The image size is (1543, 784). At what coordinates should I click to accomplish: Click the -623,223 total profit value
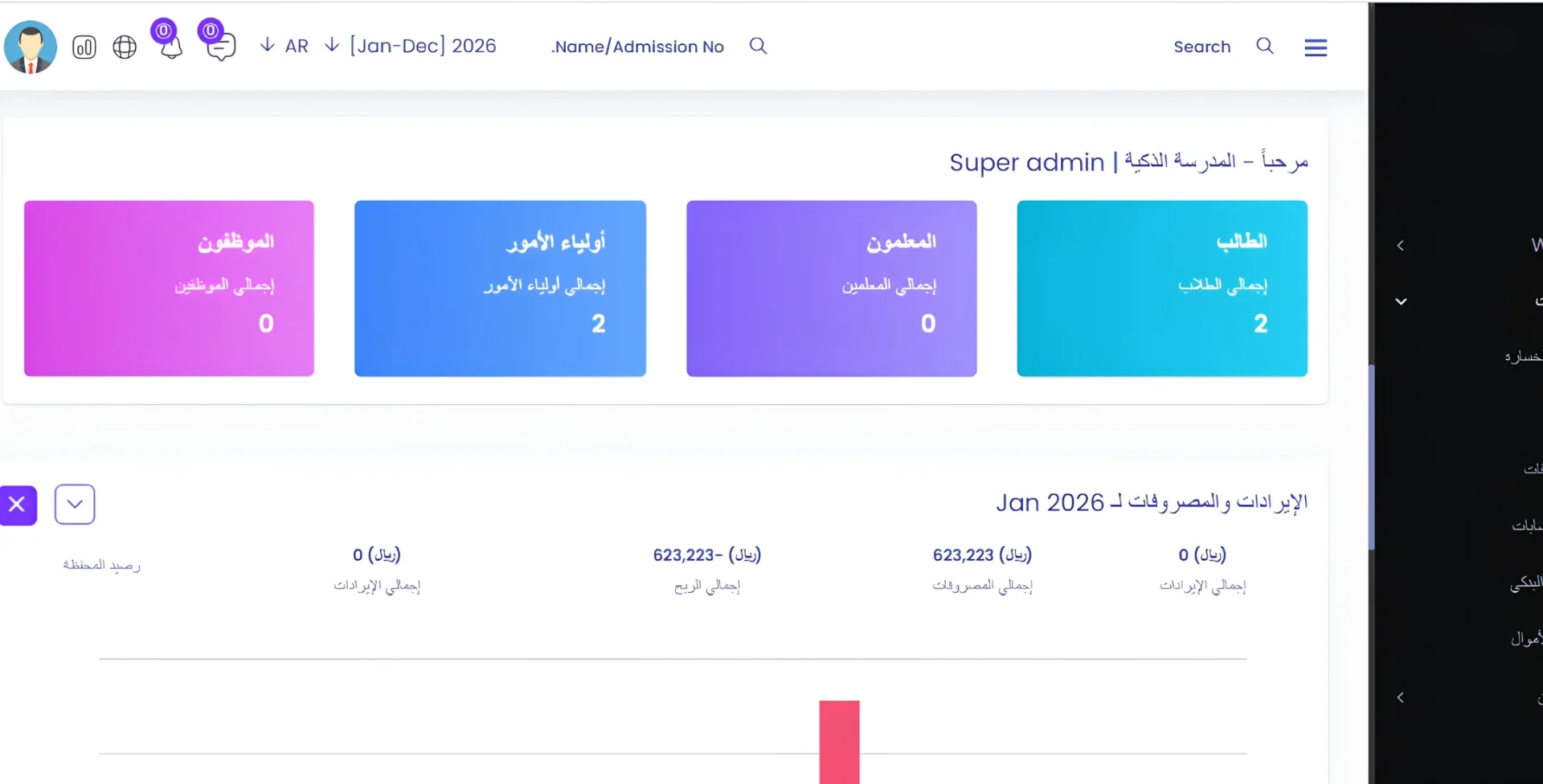click(706, 554)
